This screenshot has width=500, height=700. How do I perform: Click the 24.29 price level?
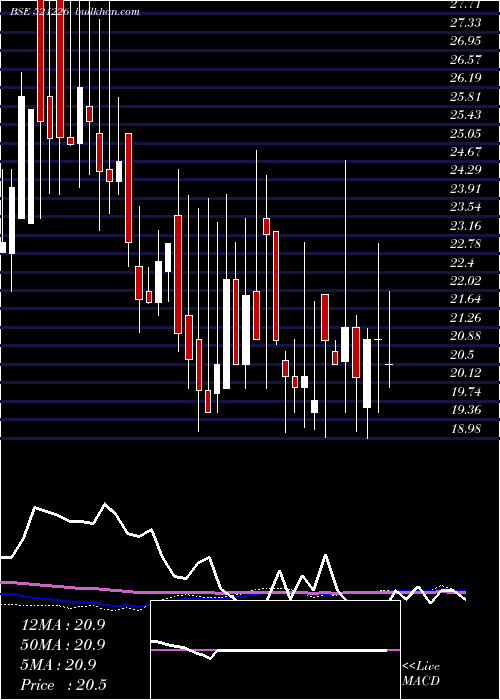[465, 170]
